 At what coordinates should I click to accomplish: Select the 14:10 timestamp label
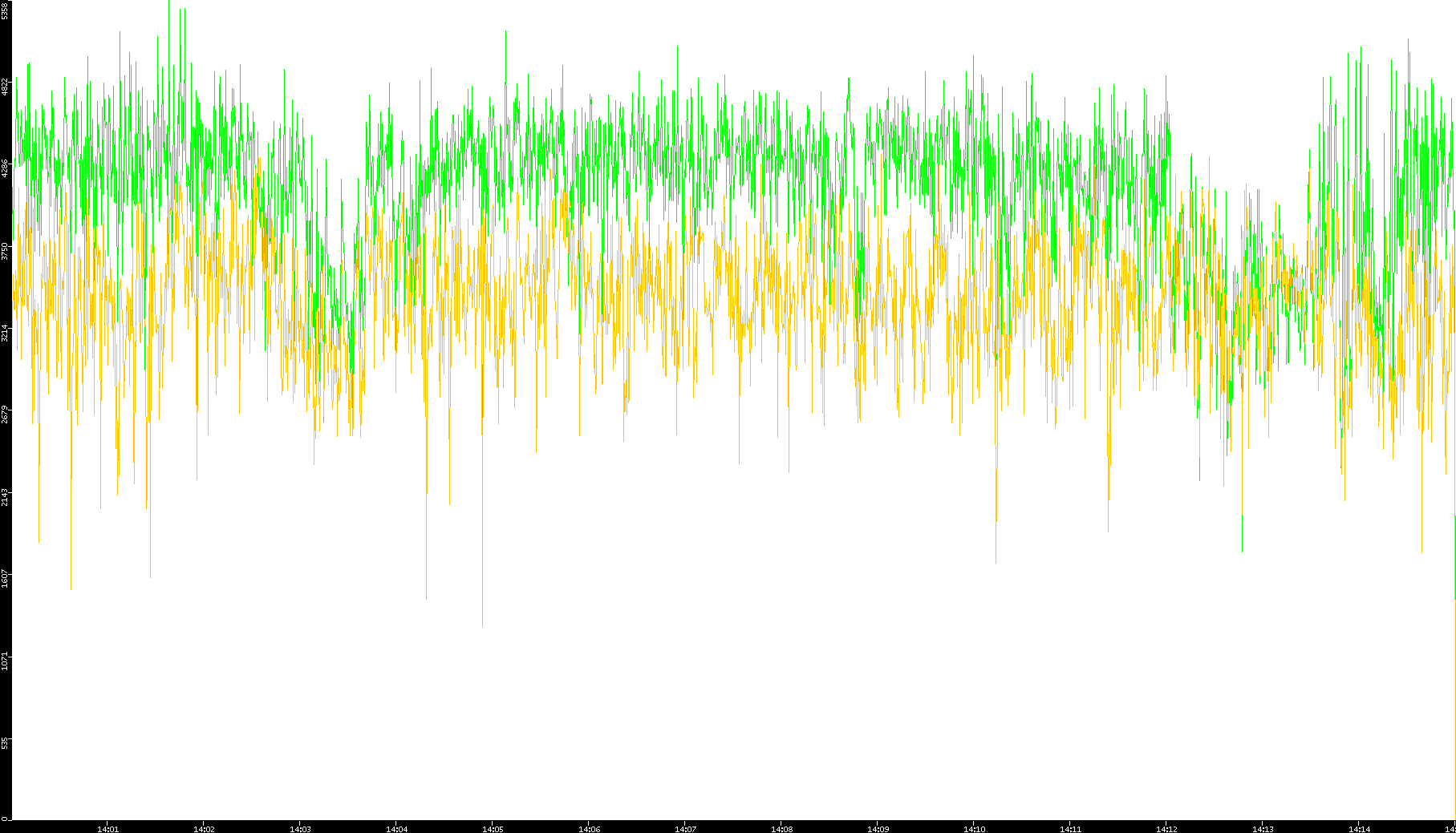(x=974, y=828)
